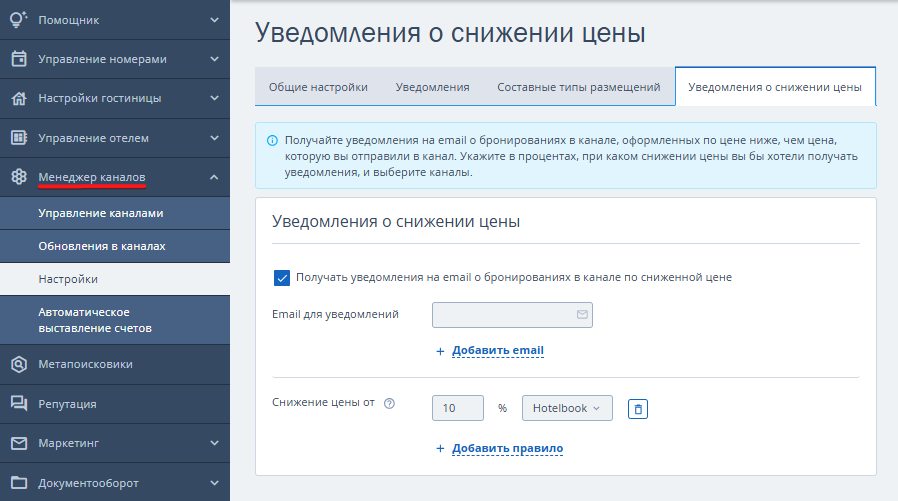
Task: Expand the Помощник menu chevron
Action: click(x=214, y=20)
